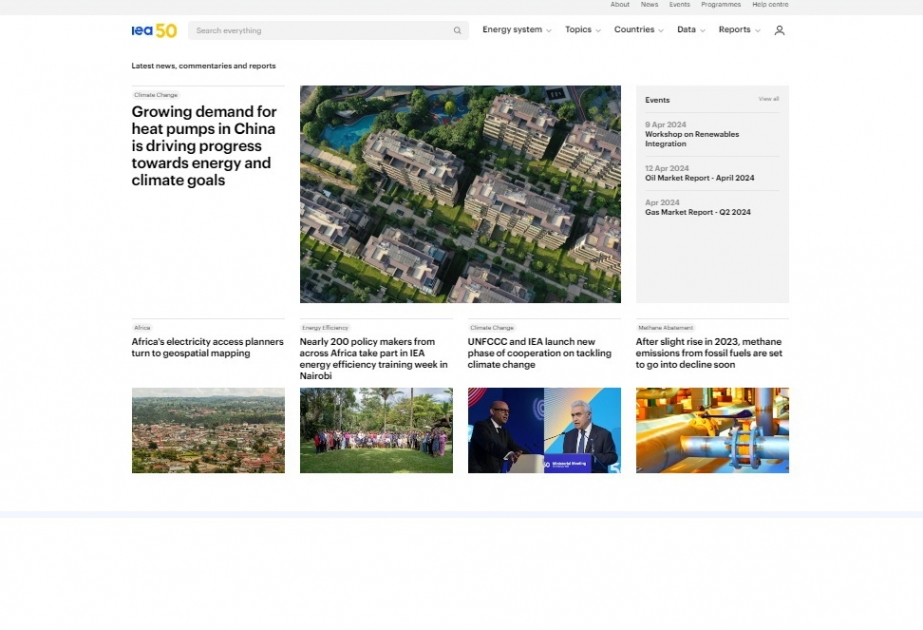Image resolution: width=923 pixels, height=630 pixels.
Task: Click the aerial buildings feature image
Action: tap(460, 194)
